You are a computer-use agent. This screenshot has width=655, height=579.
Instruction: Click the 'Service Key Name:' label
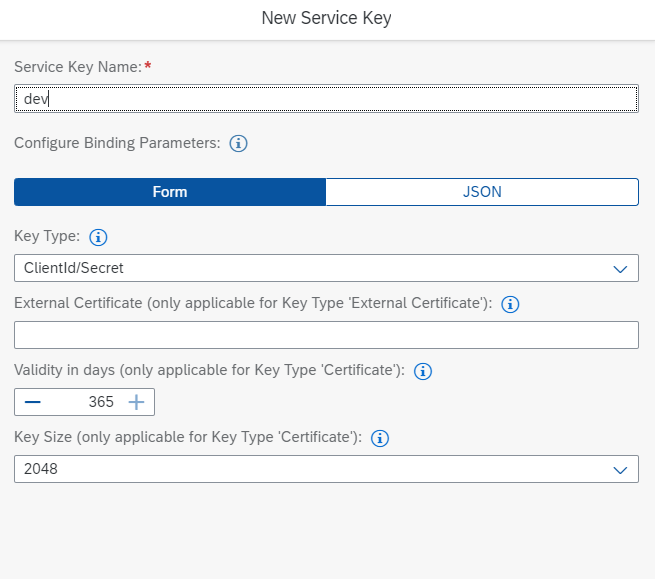point(76,67)
